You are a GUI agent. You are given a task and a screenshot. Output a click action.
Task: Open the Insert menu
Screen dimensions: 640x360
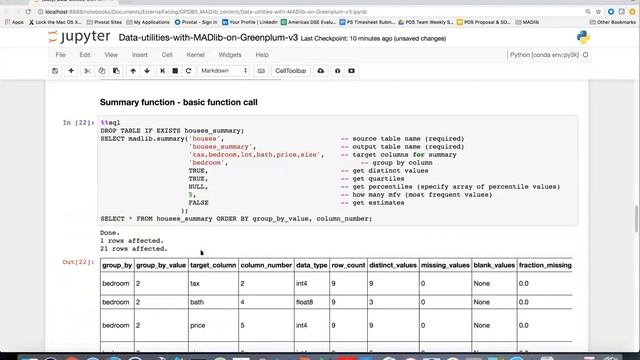(x=140, y=55)
